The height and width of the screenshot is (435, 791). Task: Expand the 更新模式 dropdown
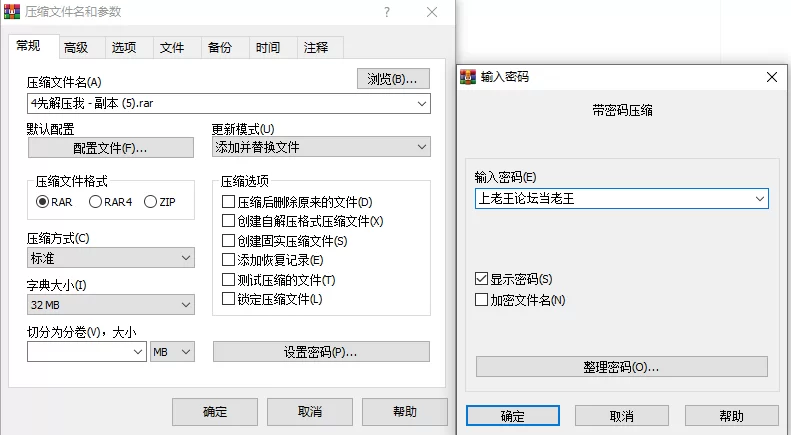(321, 147)
